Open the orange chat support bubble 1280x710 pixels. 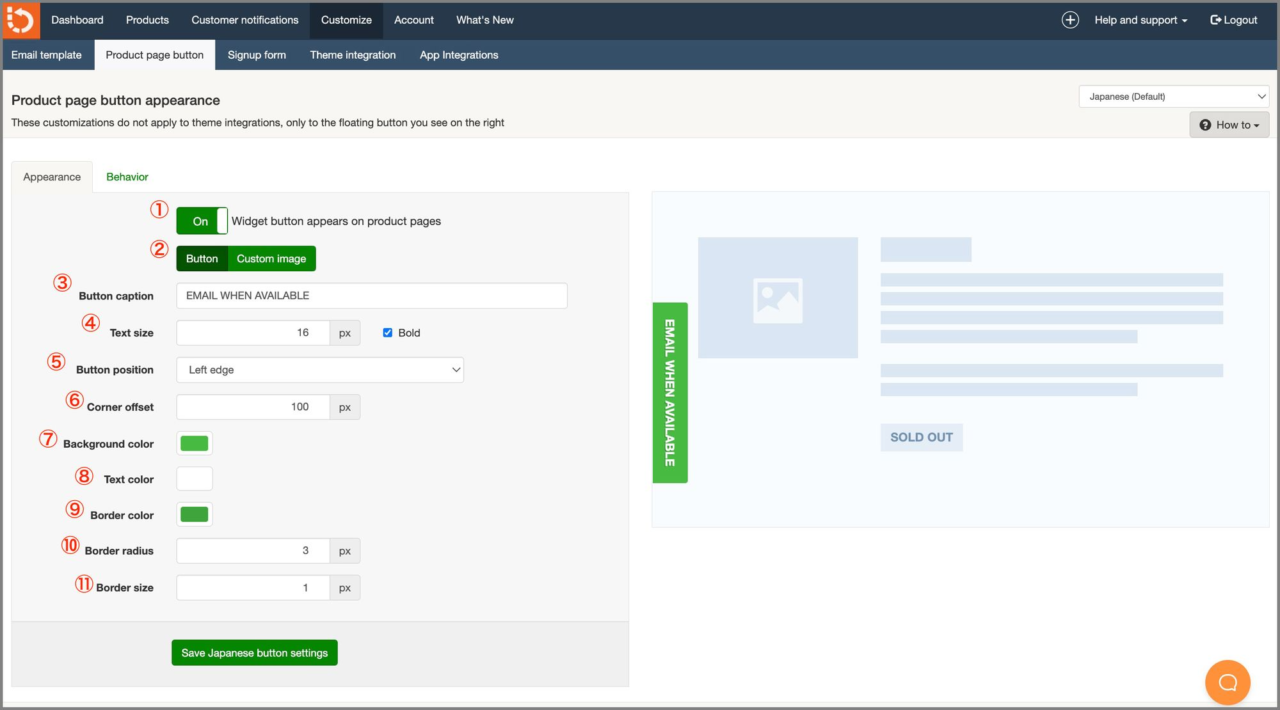point(1227,682)
